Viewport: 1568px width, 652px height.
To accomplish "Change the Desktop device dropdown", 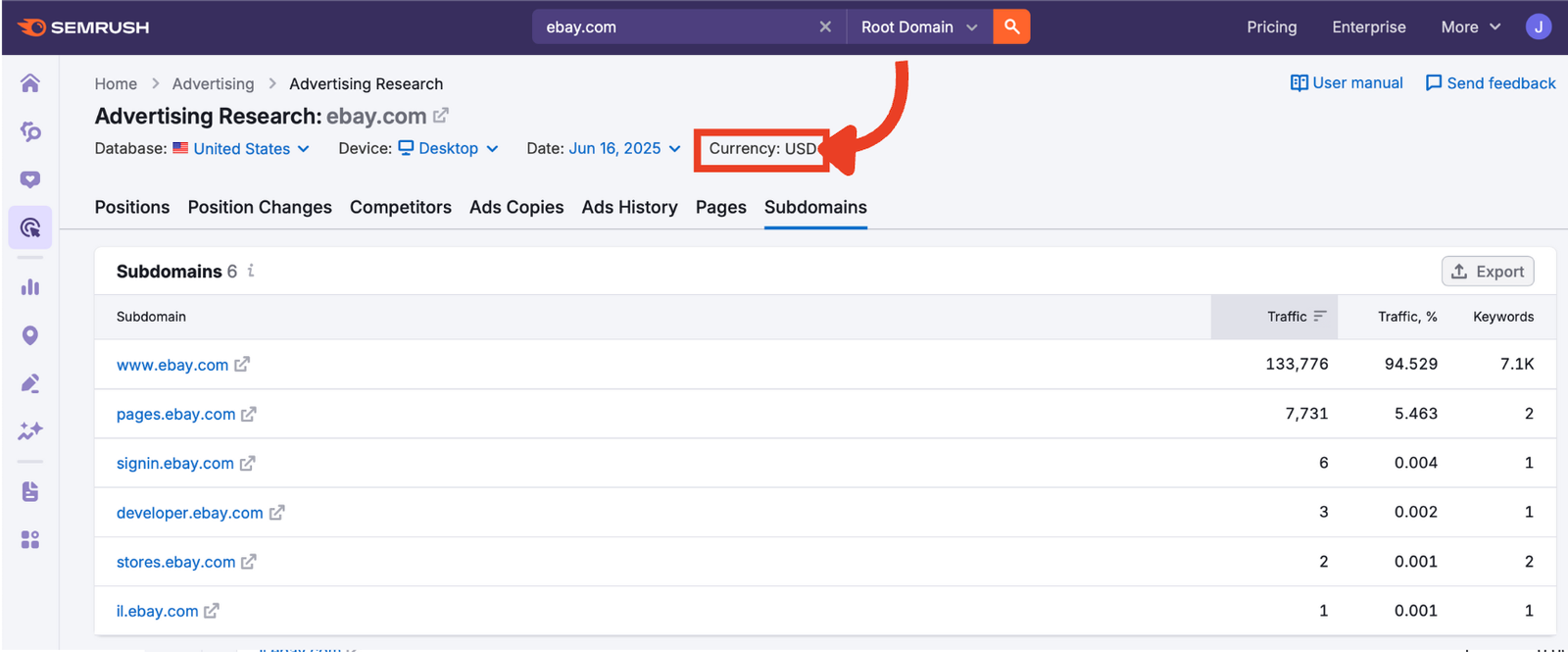I will pyautogui.click(x=449, y=148).
